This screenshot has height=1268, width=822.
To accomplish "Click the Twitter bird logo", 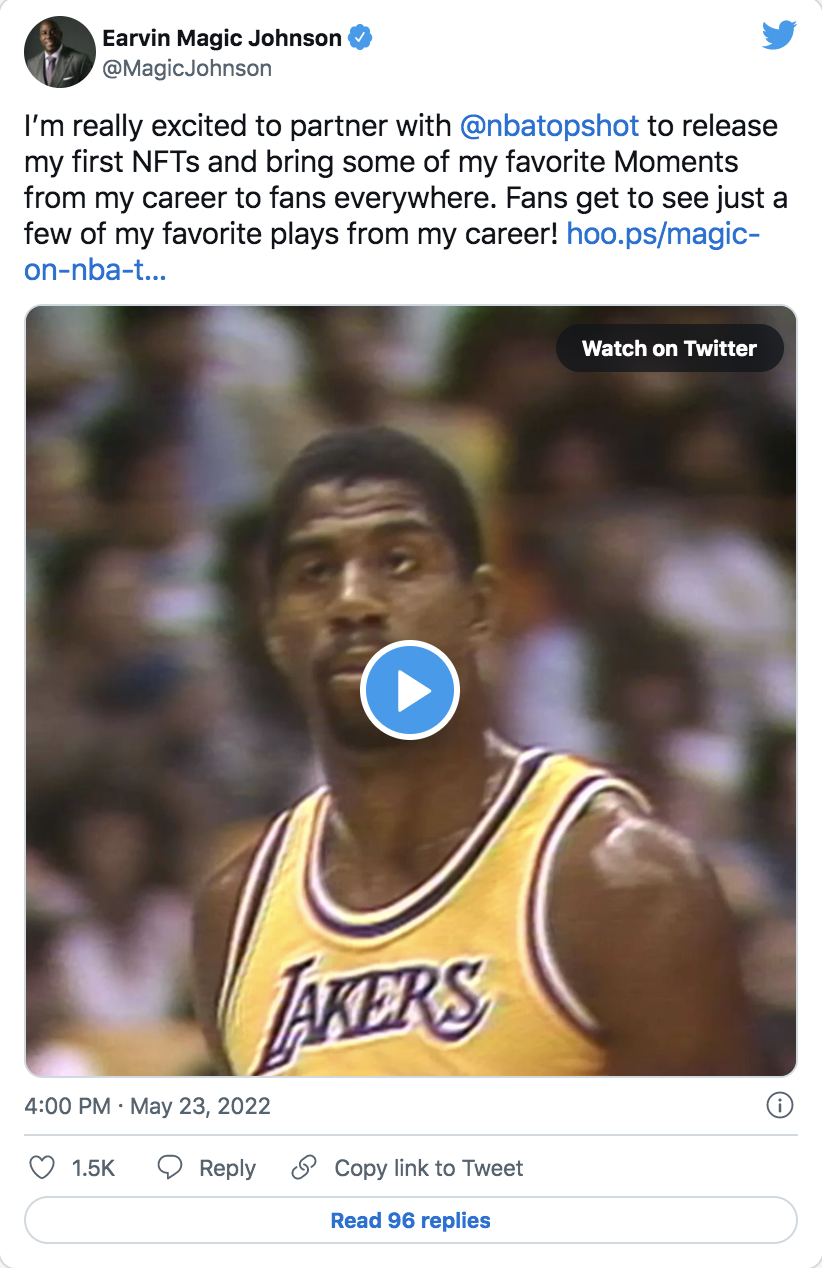I will [779, 36].
